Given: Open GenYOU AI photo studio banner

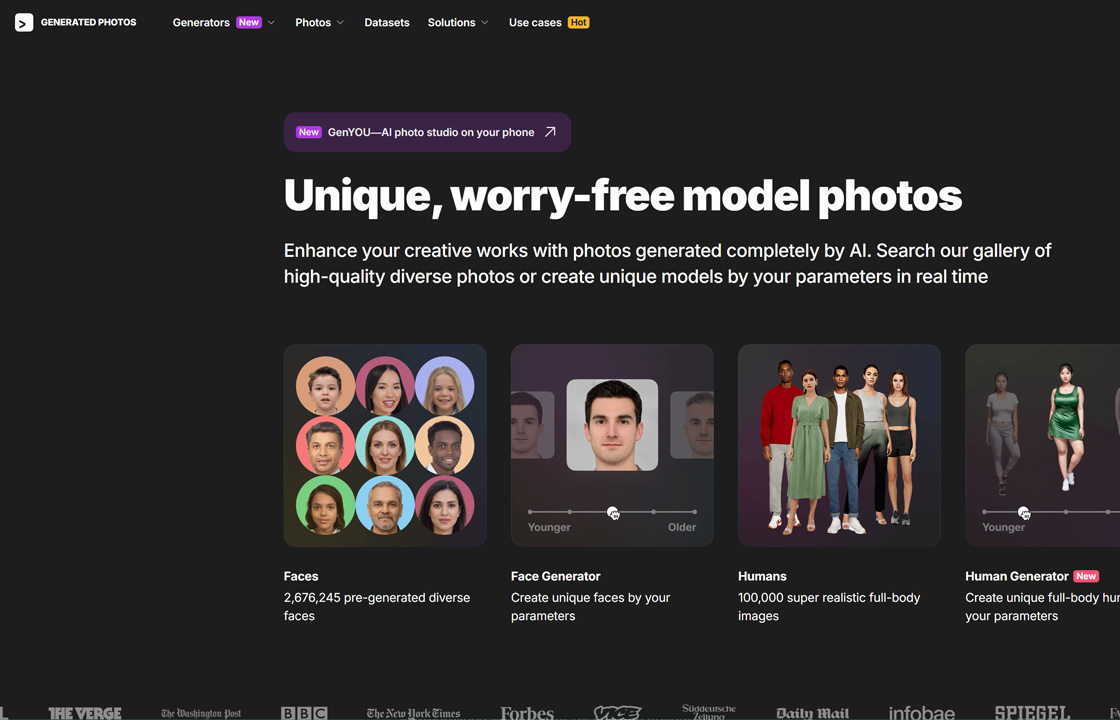Looking at the screenshot, I should click(x=427, y=132).
